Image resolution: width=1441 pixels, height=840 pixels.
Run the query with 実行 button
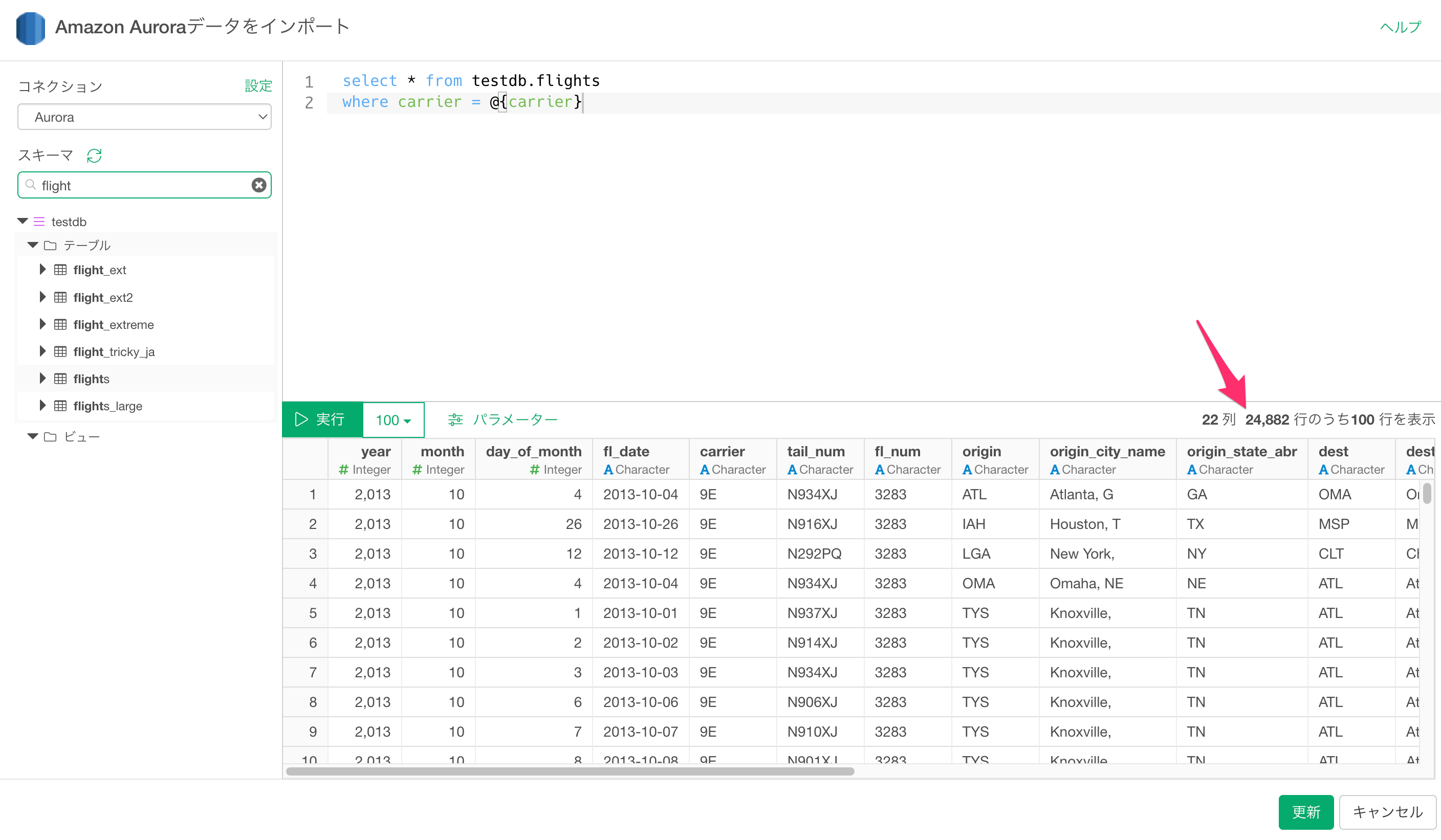[322, 419]
